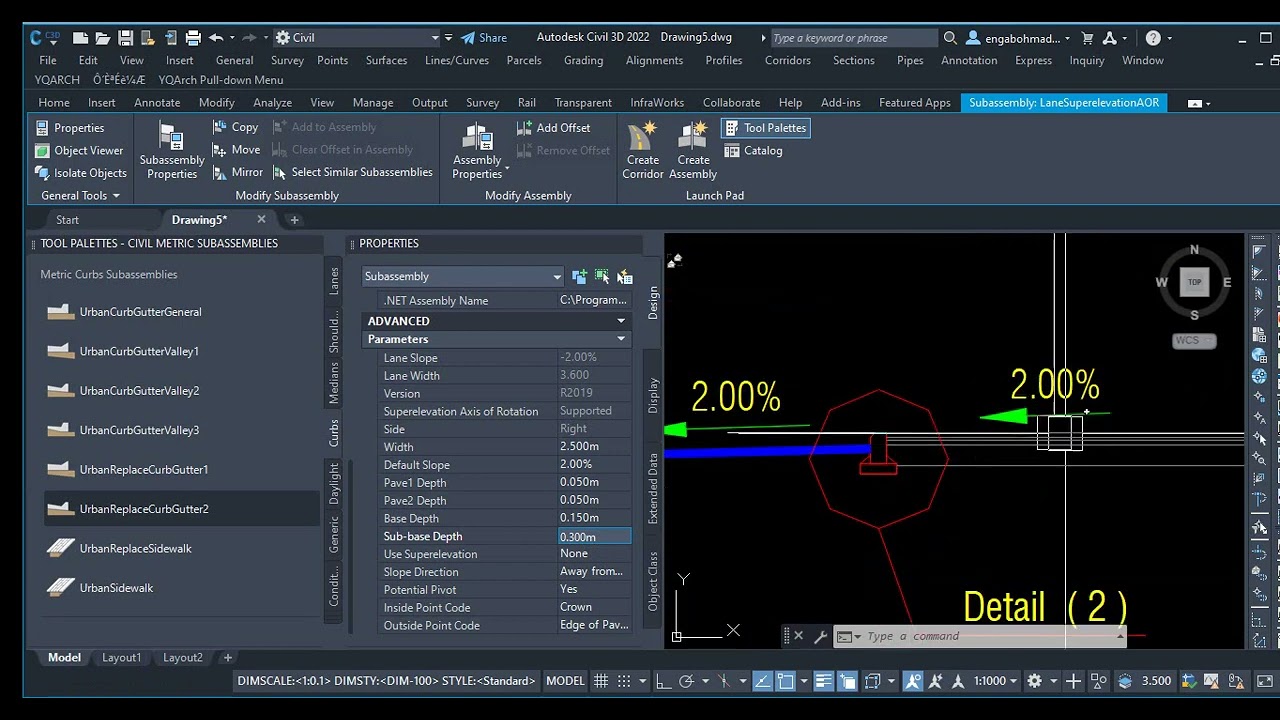Click Add Offset in Modify Assembly panel

[553, 128]
